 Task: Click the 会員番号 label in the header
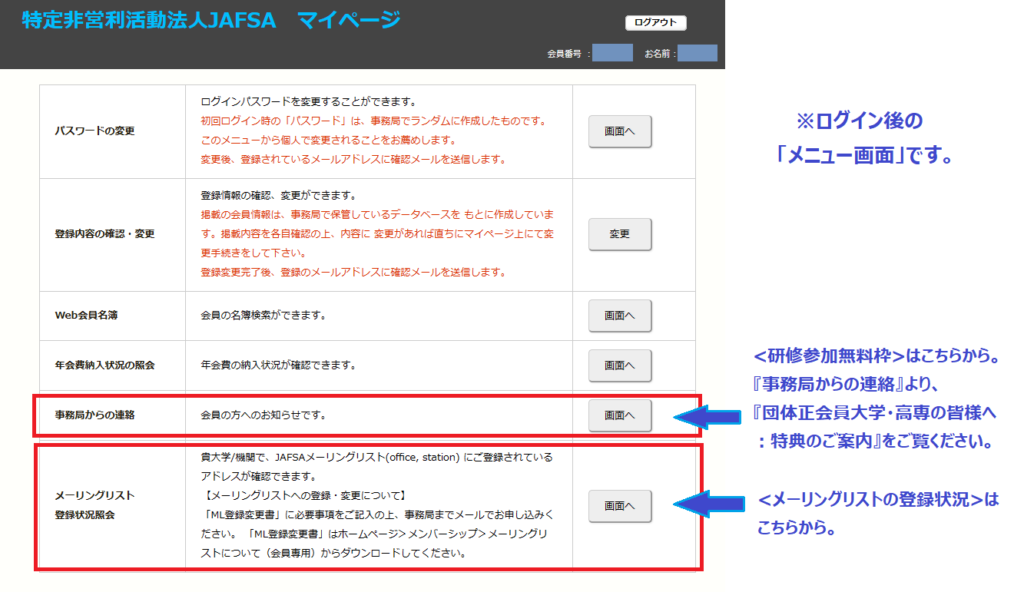point(564,54)
